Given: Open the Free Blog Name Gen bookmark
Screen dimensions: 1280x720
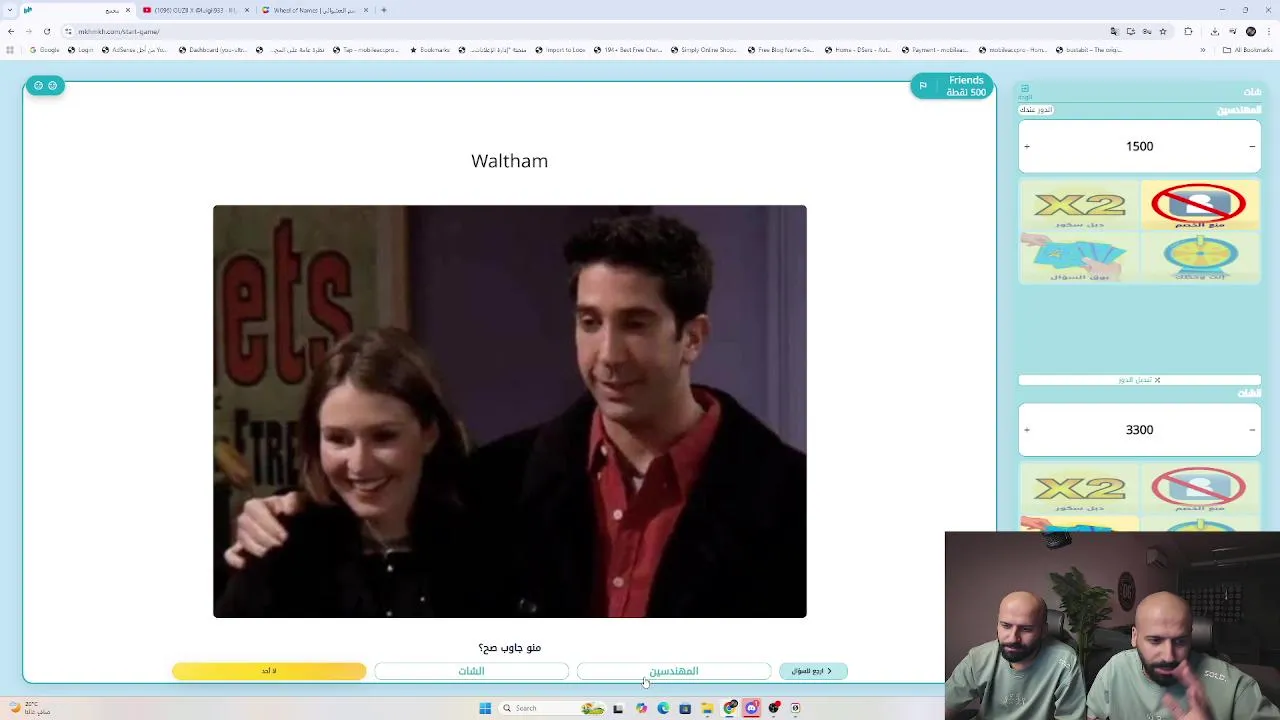Looking at the screenshot, I should click(781, 50).
